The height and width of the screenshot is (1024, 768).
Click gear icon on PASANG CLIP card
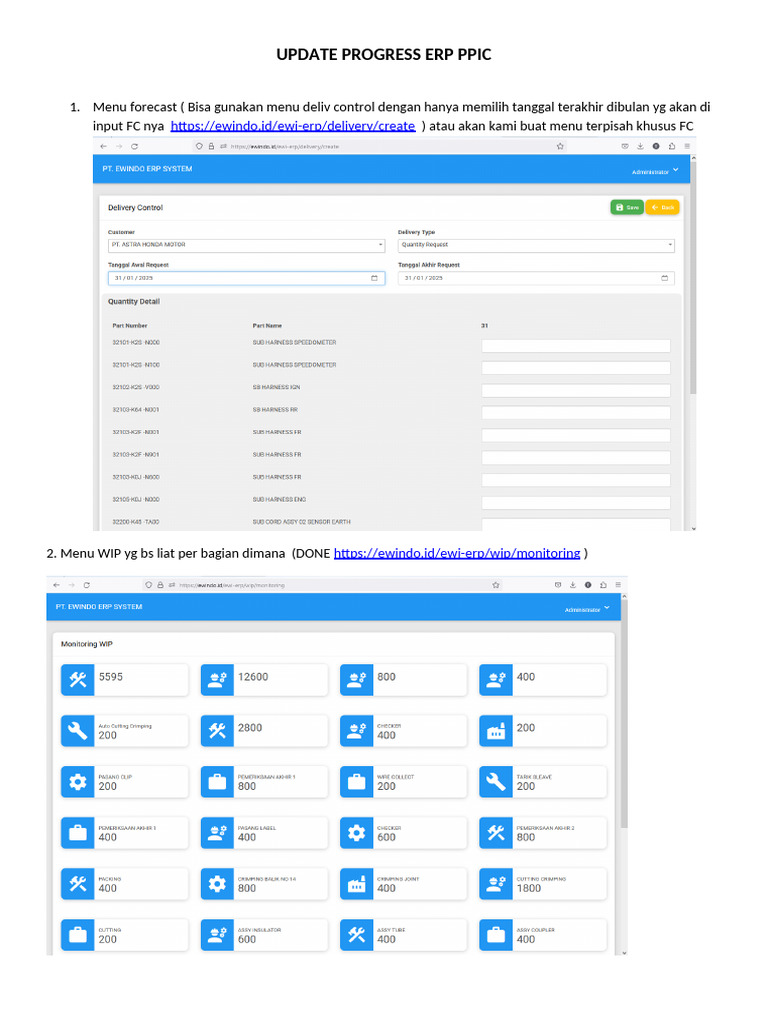78,782
